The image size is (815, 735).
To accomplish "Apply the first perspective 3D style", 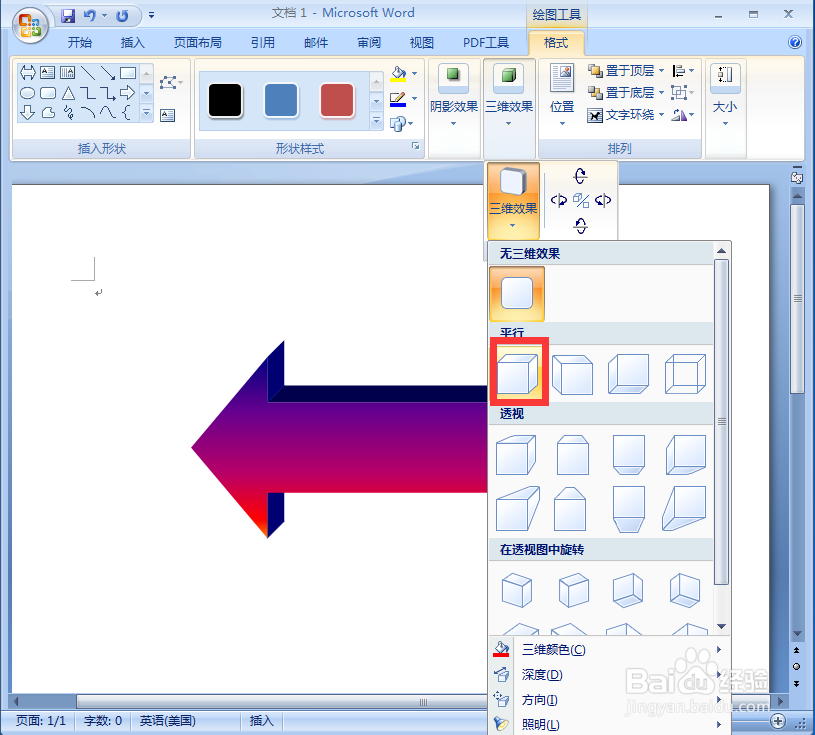I will 516,455.
